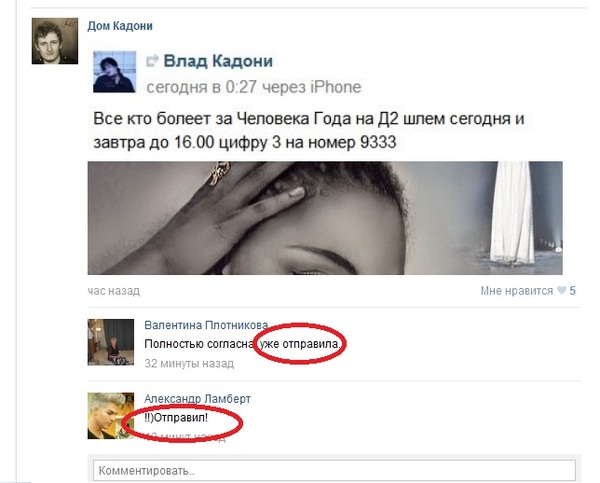Viewport: 600px width, 483px height.
Task: Open the Дом Кадони page link
Action: coord(120,26)
